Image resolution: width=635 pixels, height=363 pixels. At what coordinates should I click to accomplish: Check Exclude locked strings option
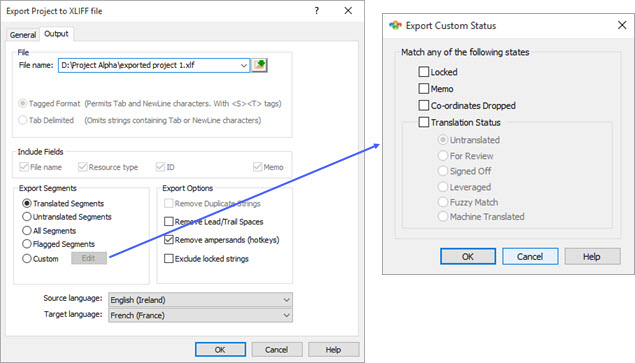coord(169,258)
